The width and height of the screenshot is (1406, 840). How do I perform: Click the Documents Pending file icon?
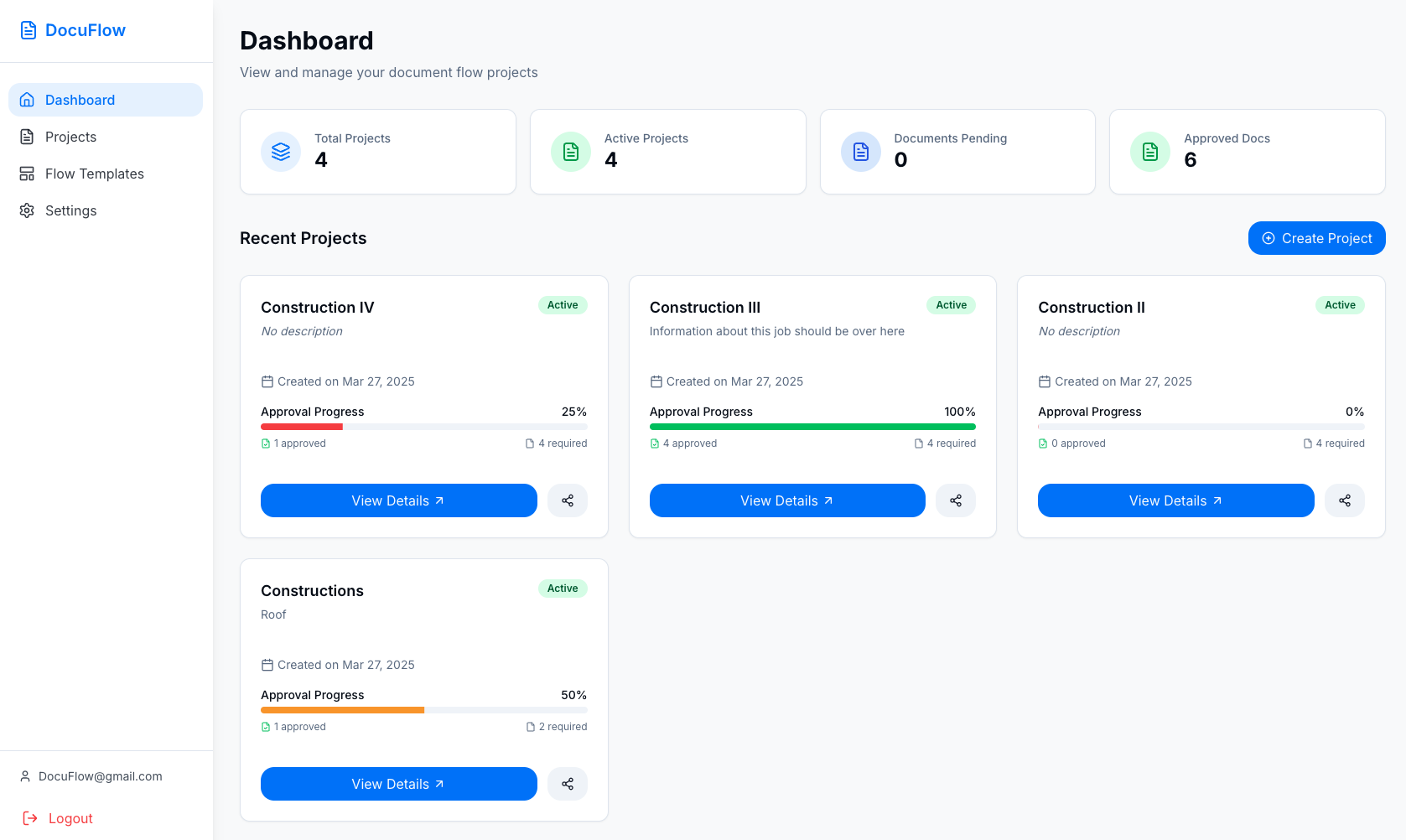861,152
